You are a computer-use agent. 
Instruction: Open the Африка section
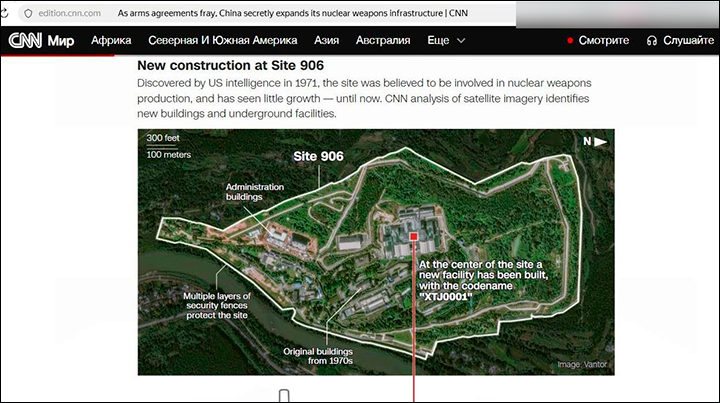(x=111, y=41)
